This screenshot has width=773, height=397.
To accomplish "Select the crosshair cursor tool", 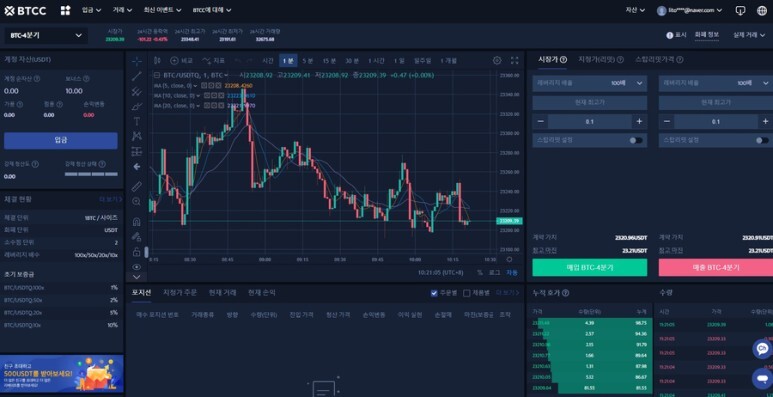I will [137, 61].
